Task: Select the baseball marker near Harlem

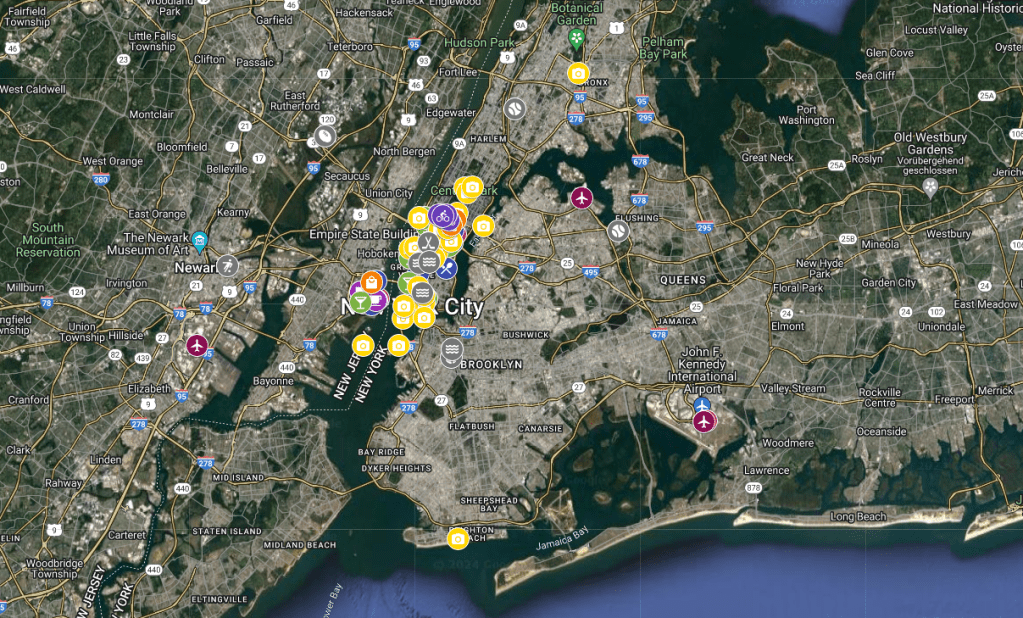Action: (x=515, y=107)
